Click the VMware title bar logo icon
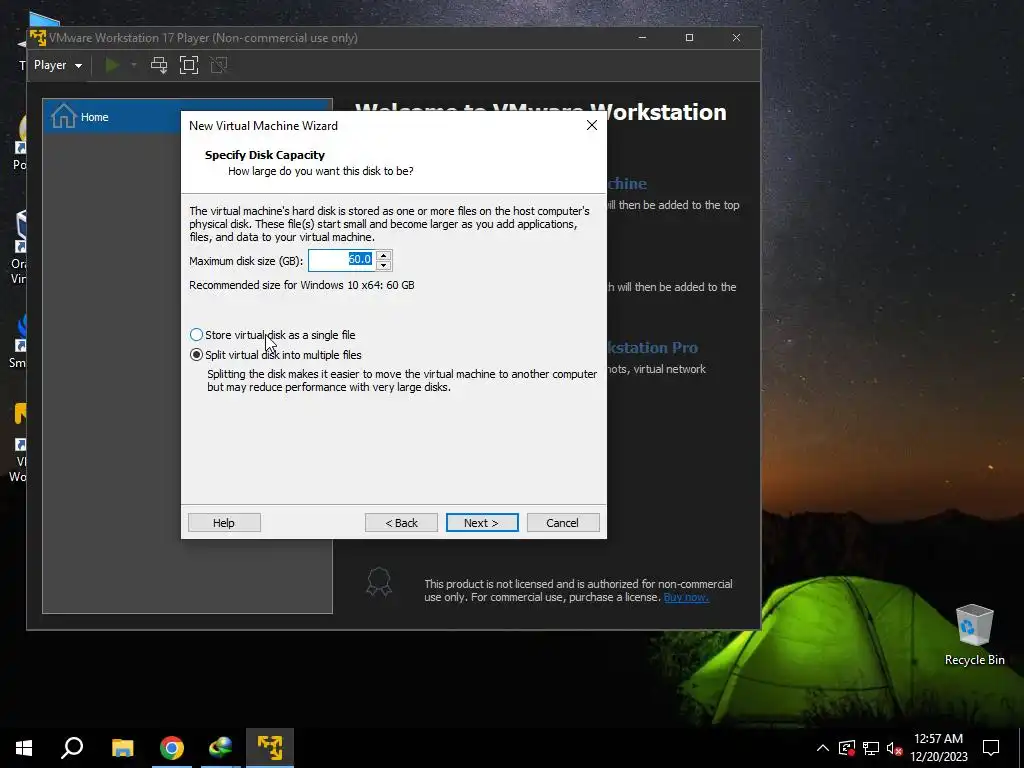Screen dimensions: 1024x768 tap(38, 38)
